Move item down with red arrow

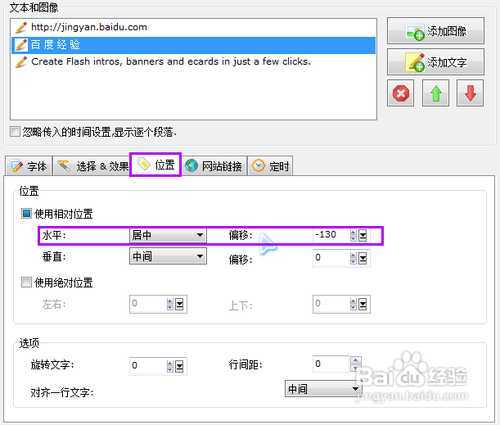click(x=470, y=93)
